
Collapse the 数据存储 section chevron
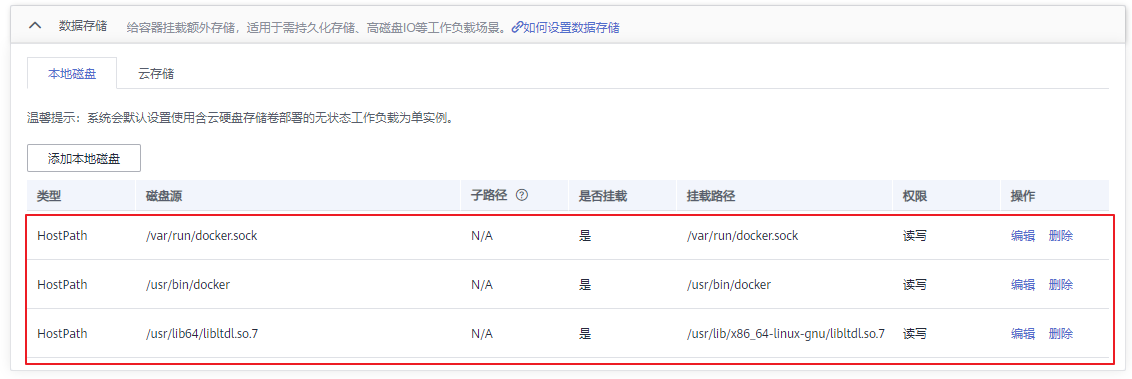[x=35, y=26]
